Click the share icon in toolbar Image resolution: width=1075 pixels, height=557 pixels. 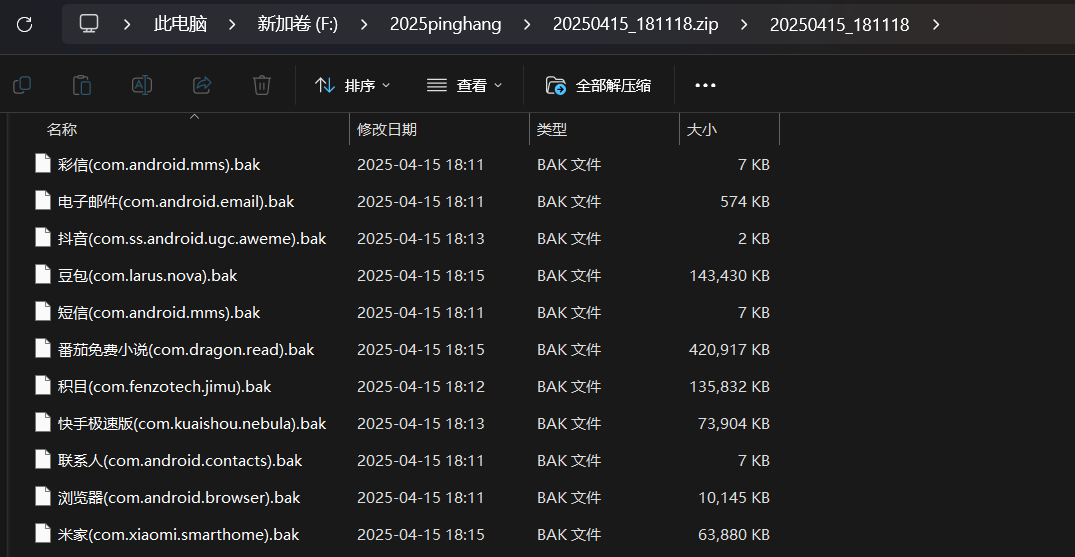click(x=202, y=85)
